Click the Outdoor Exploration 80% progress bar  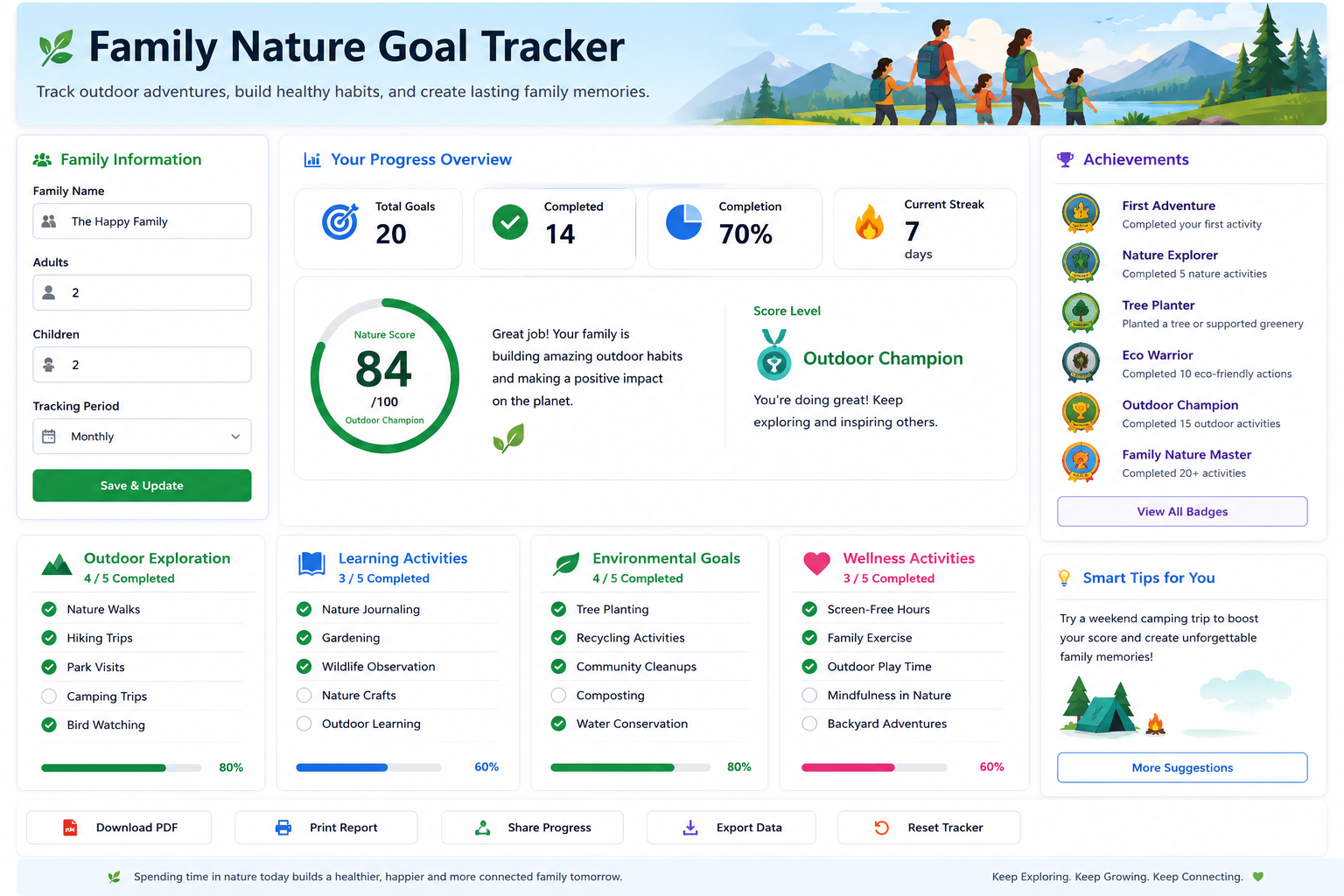point(121,768)
